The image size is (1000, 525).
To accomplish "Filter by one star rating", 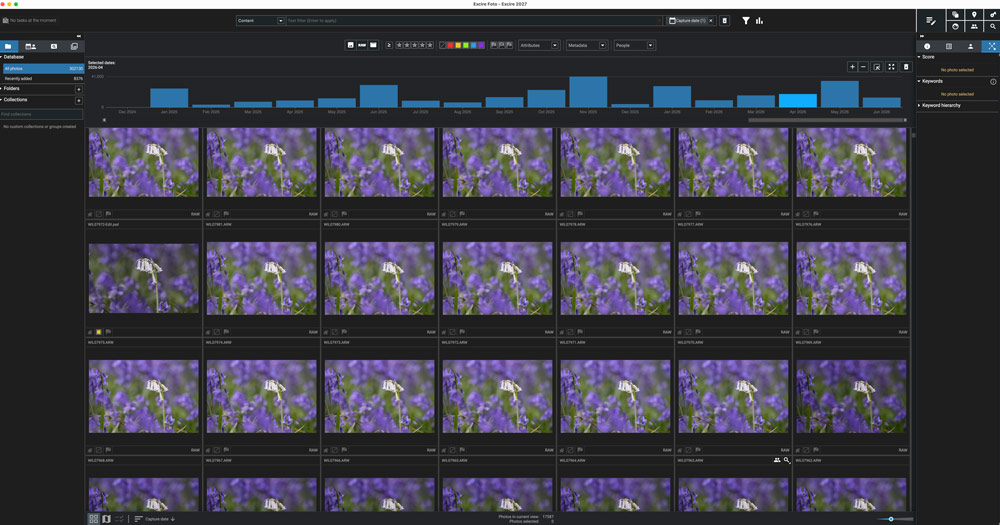I will click(399, 45).
